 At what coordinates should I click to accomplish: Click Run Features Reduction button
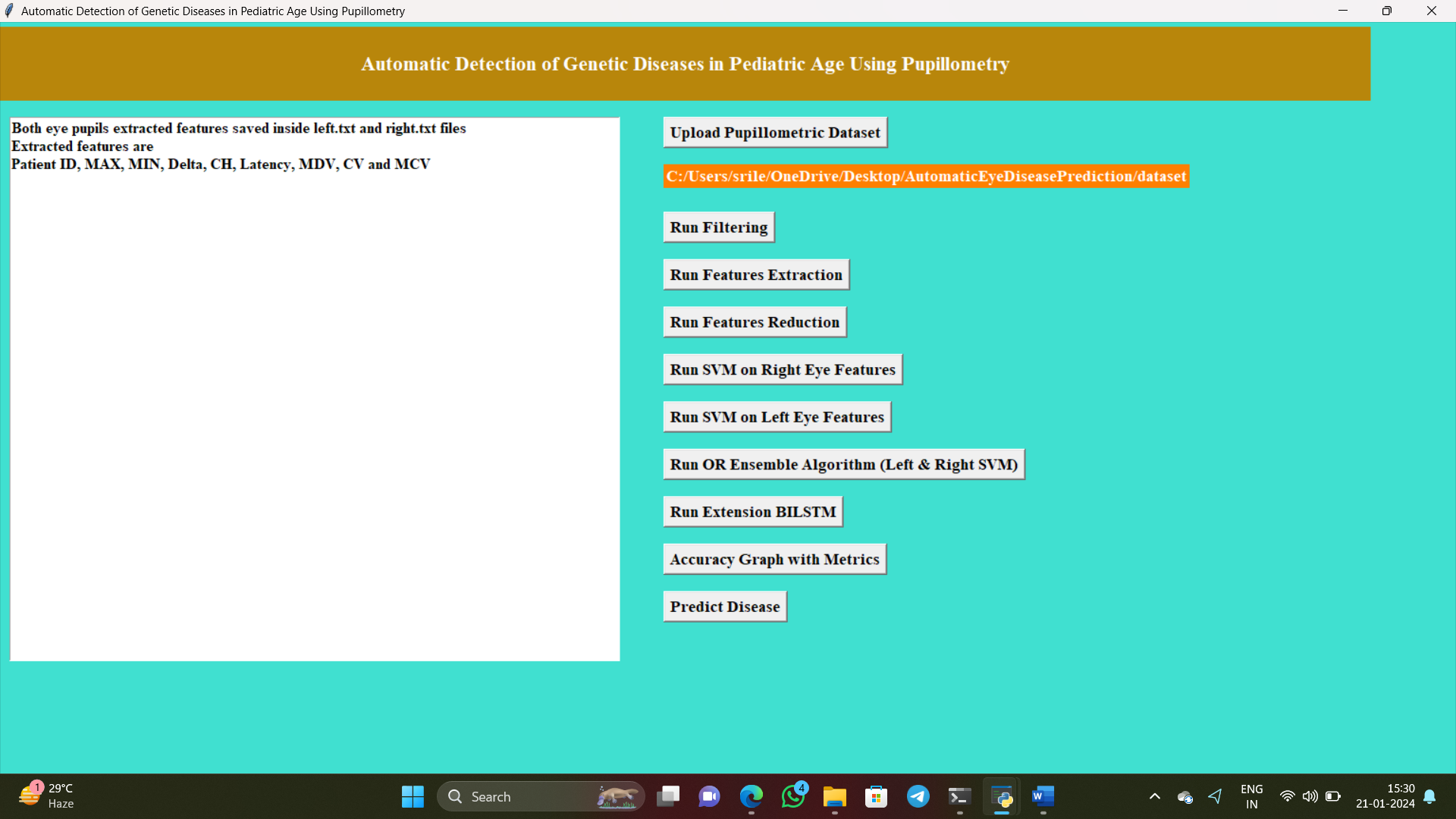pyautogui.click(x=754, y=322)
